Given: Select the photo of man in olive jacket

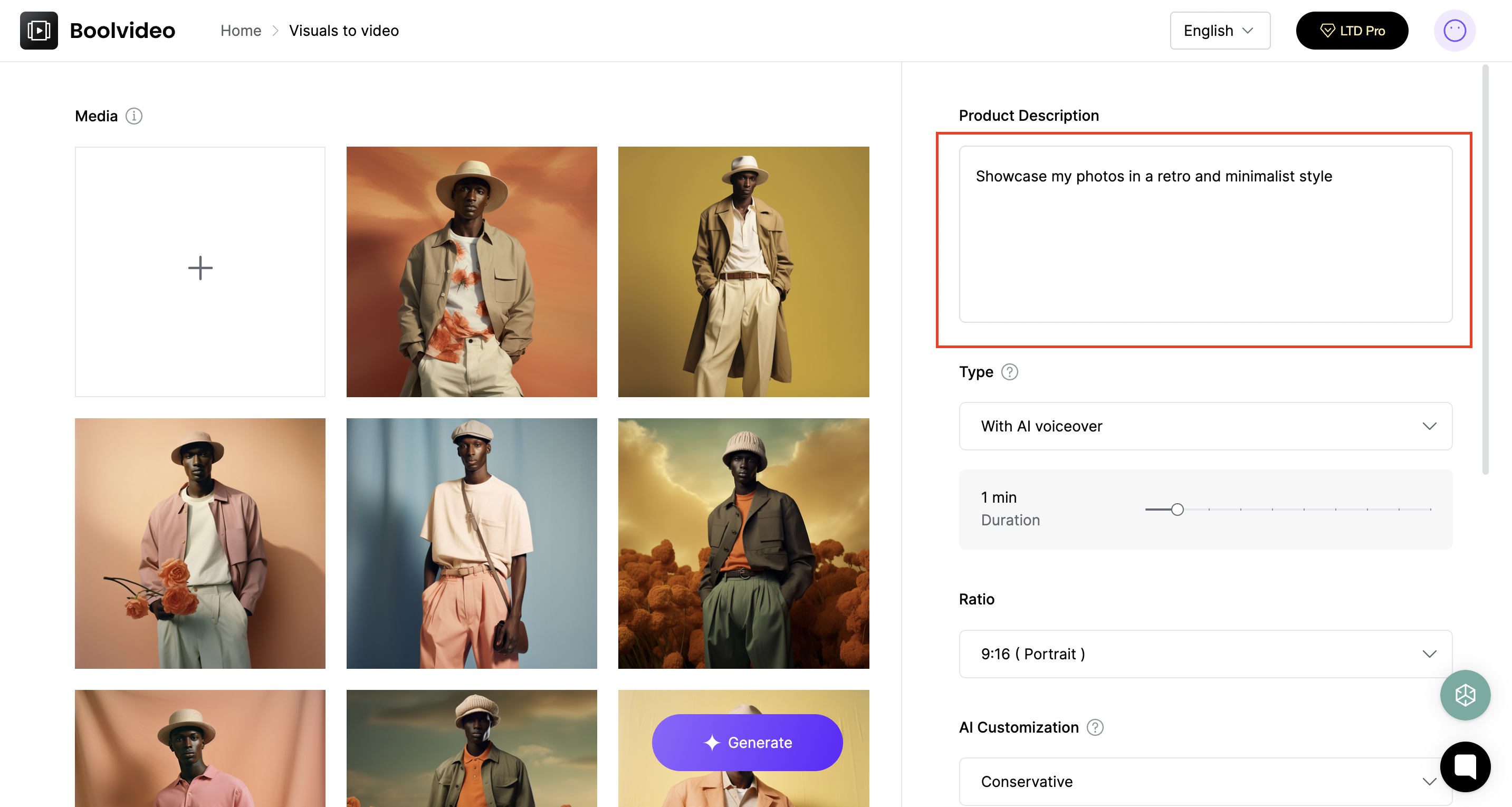Looking at the screenshot, I should pyautogui.click(x=471, y=748).
